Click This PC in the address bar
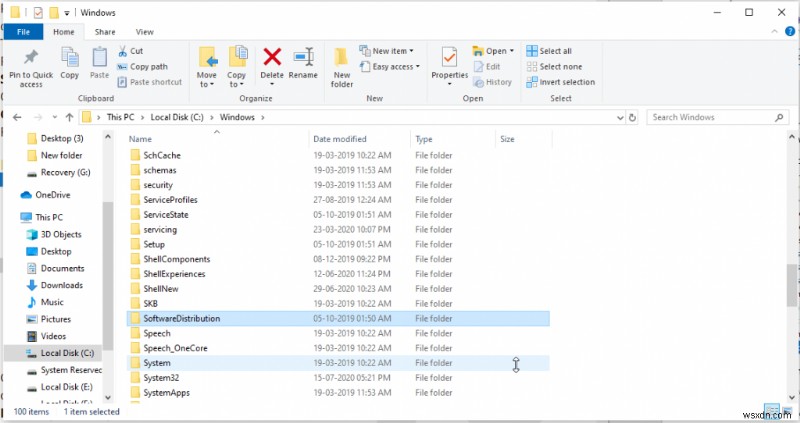This screenshot has height=423, width=800. coord(120,117)
